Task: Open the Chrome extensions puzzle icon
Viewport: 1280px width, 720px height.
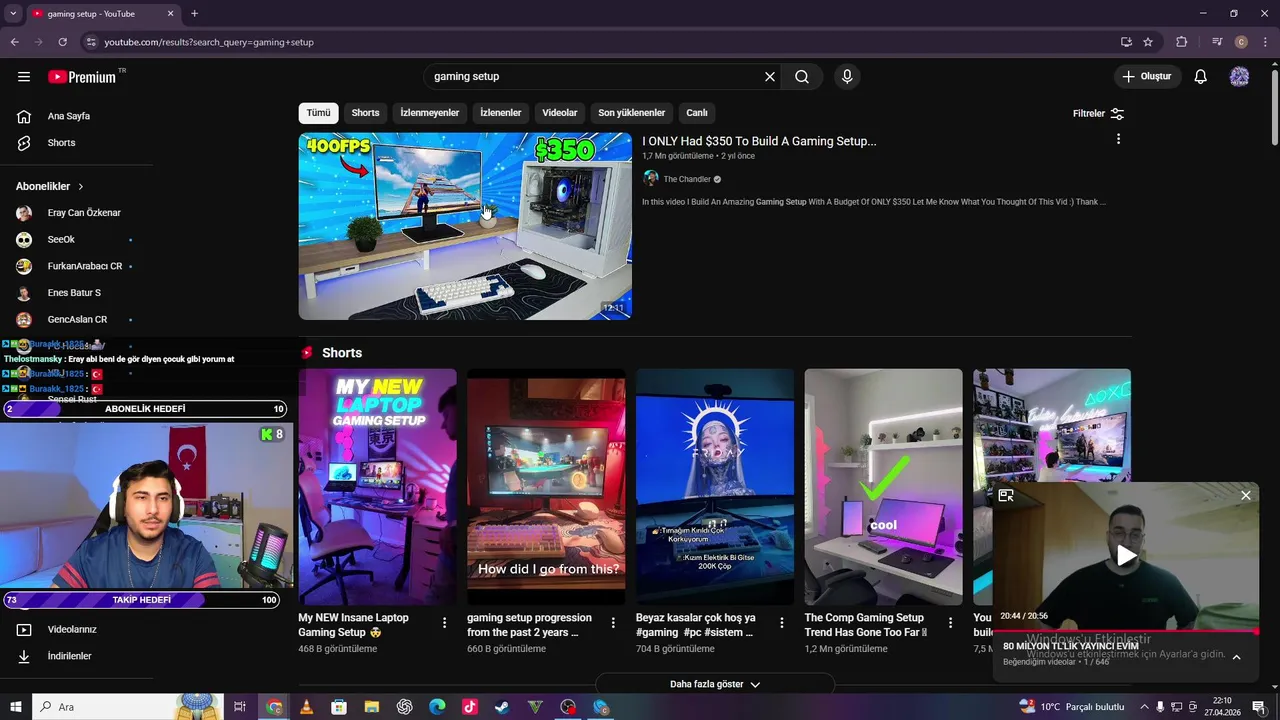Action: [x=1182, y=42]
